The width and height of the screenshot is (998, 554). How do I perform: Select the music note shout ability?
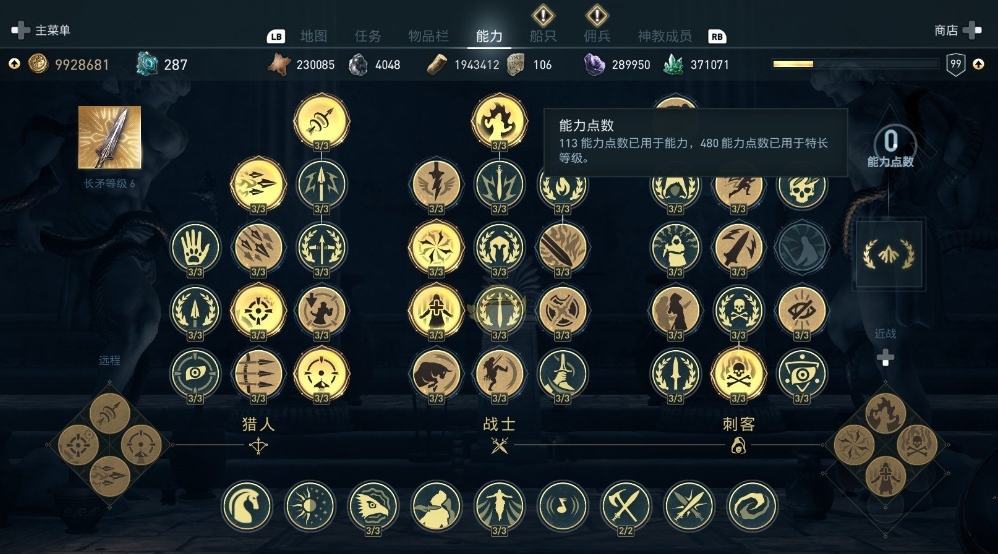point(562,506)
